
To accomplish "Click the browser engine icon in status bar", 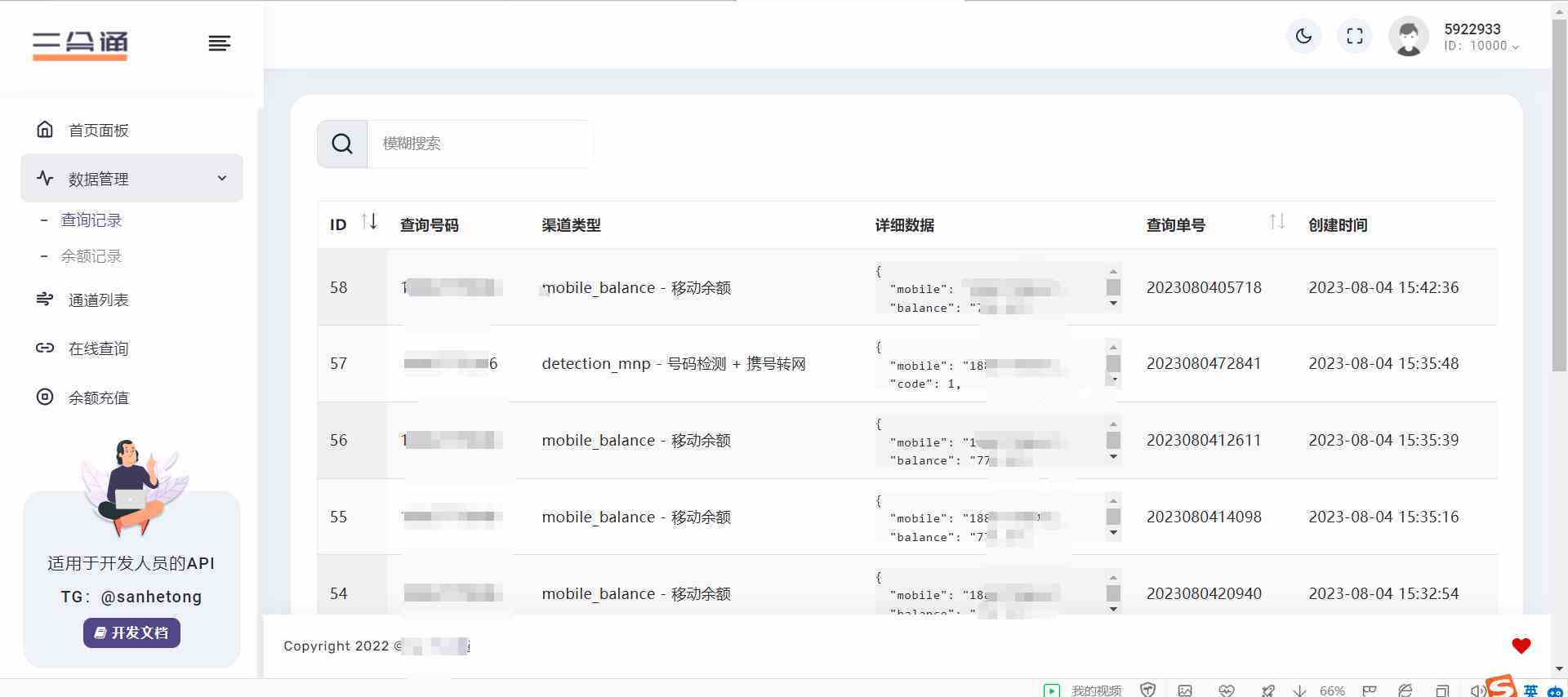I will 1405,690.
